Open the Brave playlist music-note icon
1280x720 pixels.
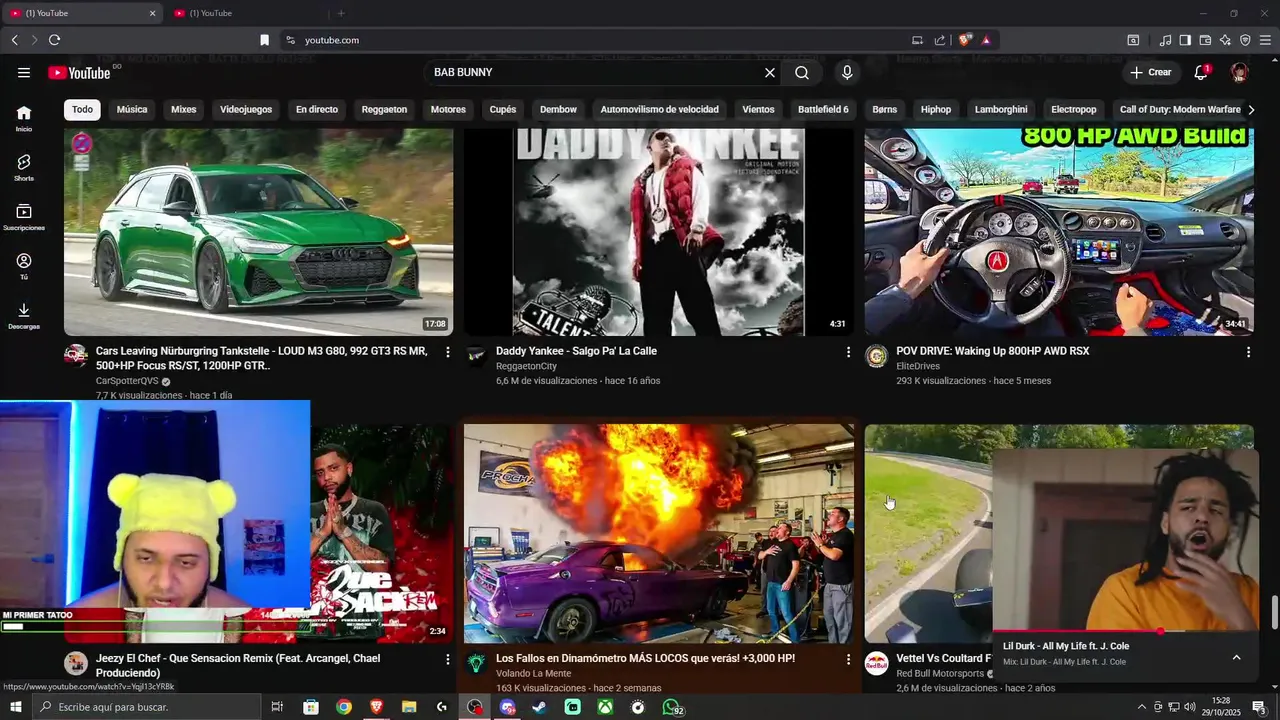pos(1165,40)
